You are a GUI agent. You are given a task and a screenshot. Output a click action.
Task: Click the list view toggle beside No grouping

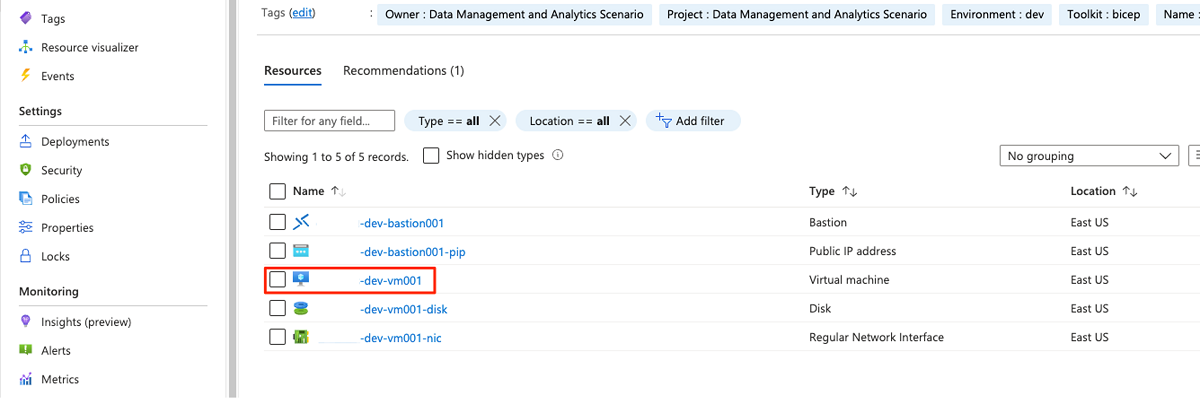point(1194,156)
